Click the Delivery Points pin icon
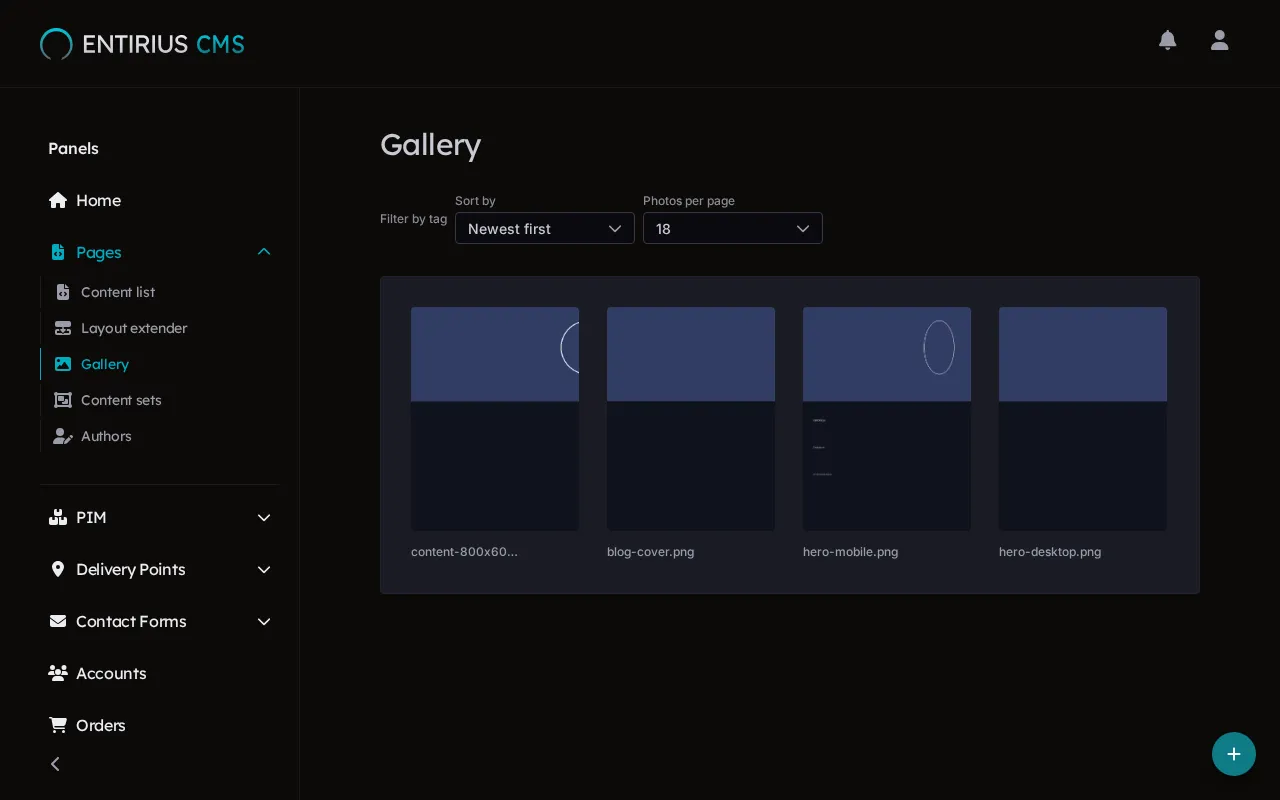 (x=58, y=569)
